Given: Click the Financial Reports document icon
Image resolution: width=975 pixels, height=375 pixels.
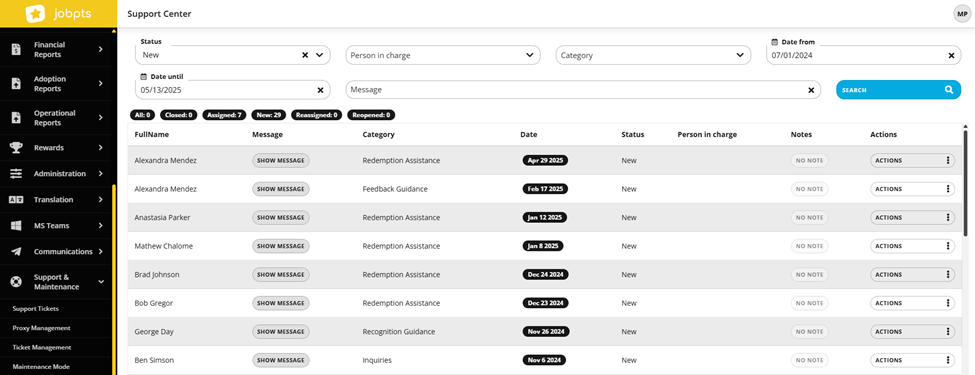Looking at the screenshot, I should coord(16,50).
